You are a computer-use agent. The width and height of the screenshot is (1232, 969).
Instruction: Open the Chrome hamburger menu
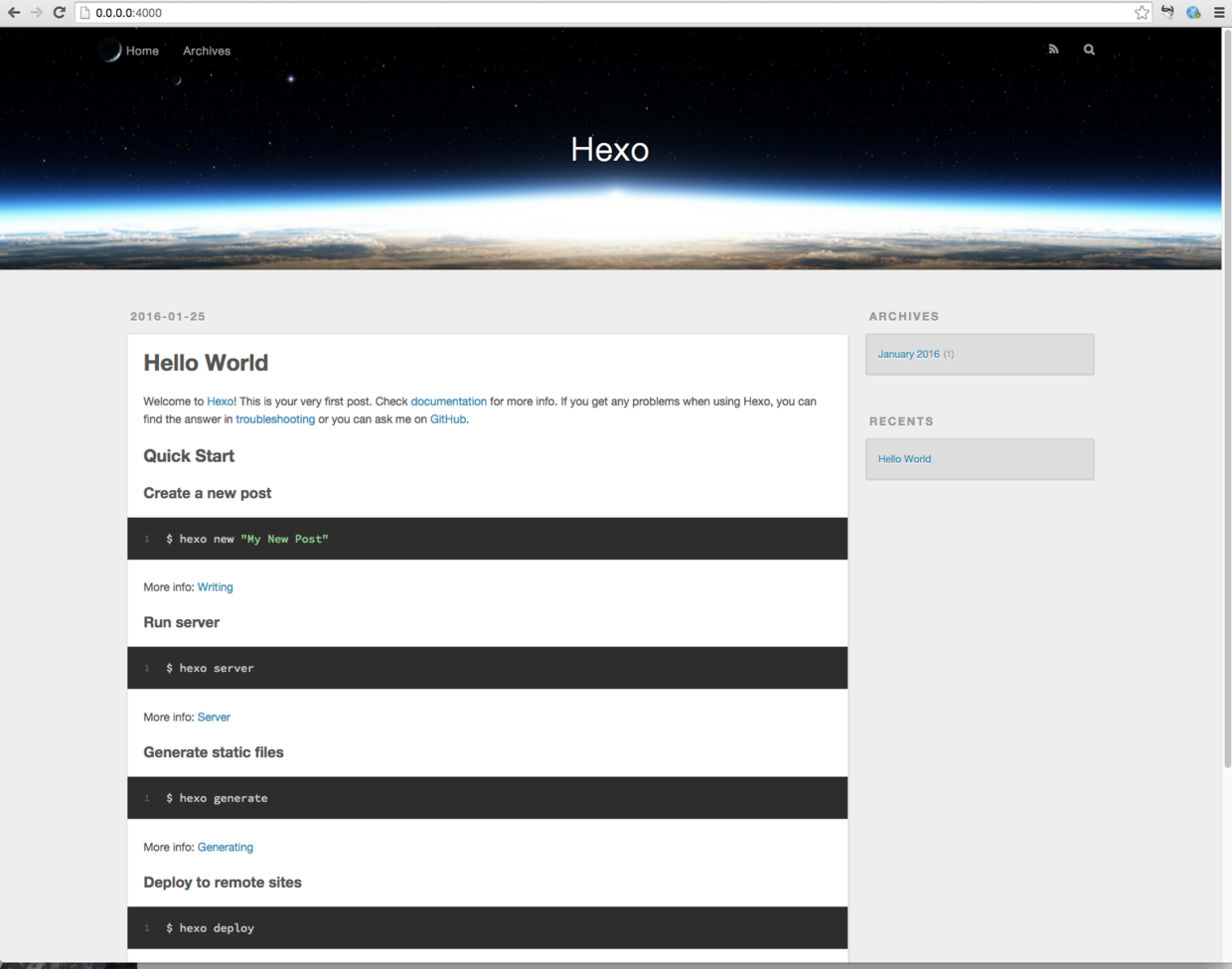1219,13
